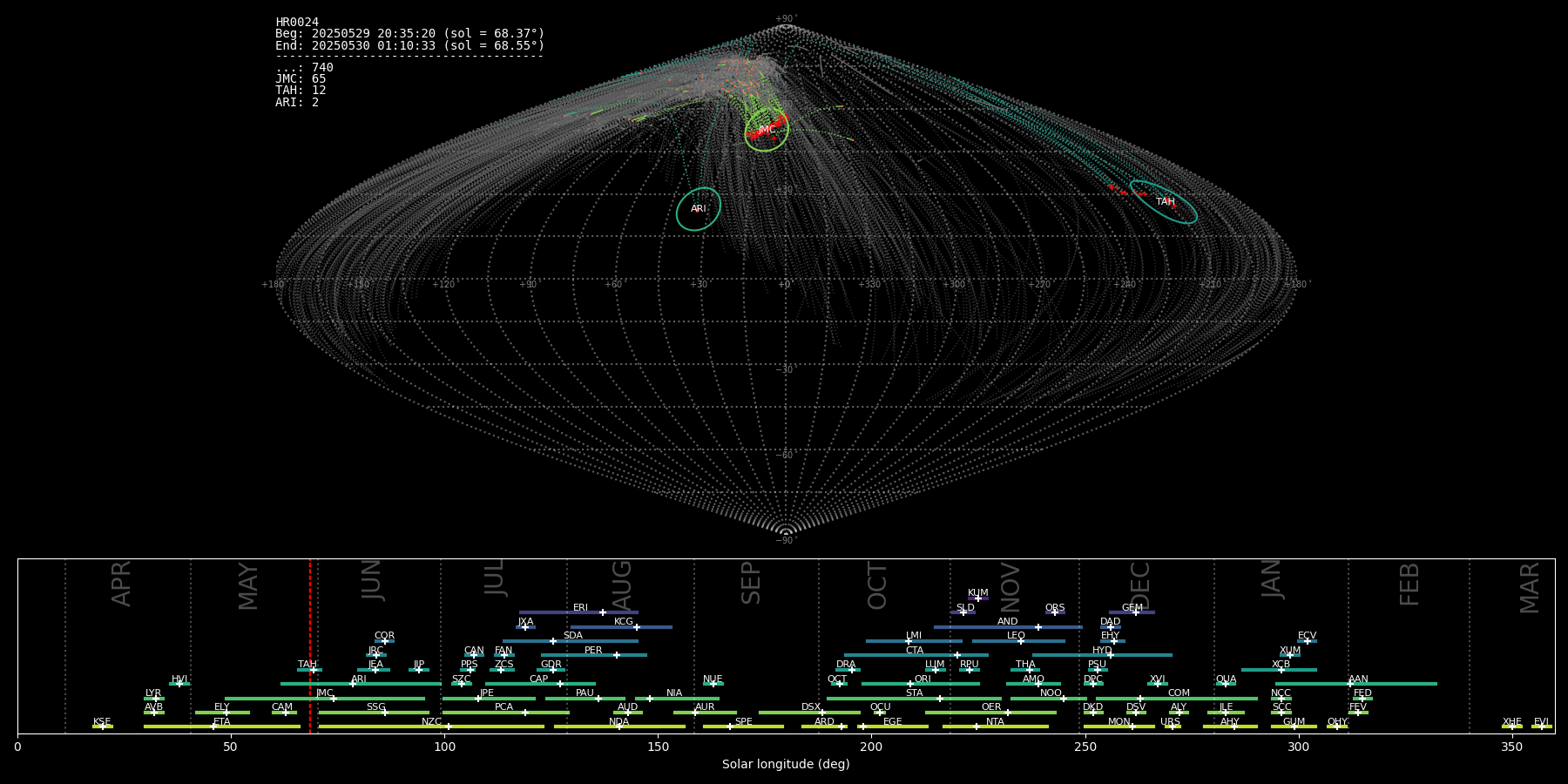1568x784 pixels.
Task: Click the LEO shower label in timeline
Action: (x=1016, y=636)
